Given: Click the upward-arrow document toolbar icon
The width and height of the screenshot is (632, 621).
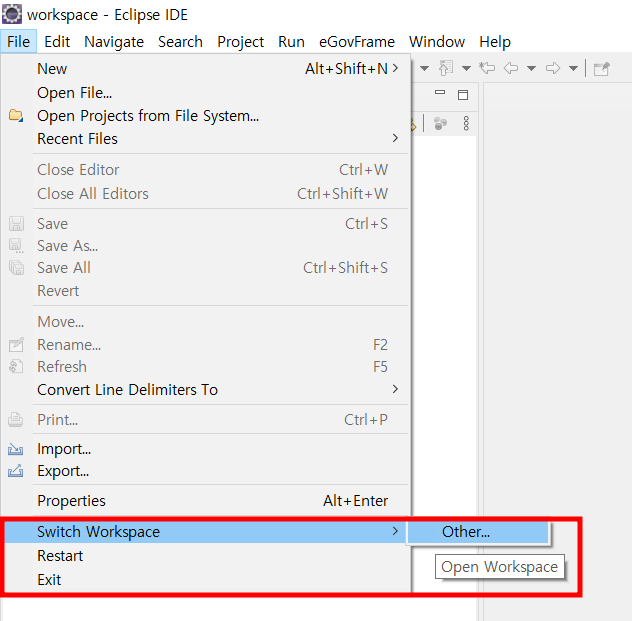Looking at the screenshot, I should 446,68.
